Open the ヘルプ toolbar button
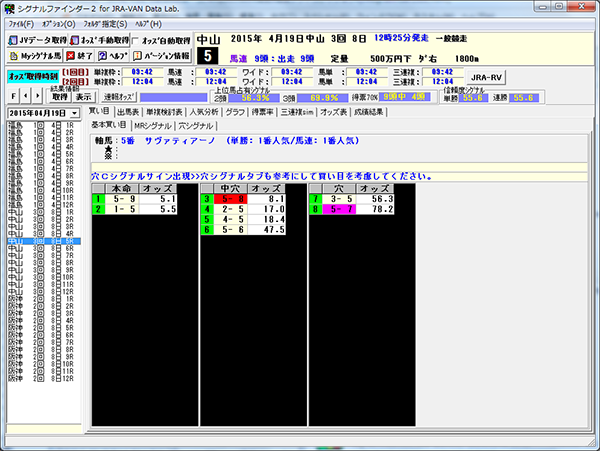Image resolution: width=600 pixels, height=451 pixels. [x=112, y=56]
